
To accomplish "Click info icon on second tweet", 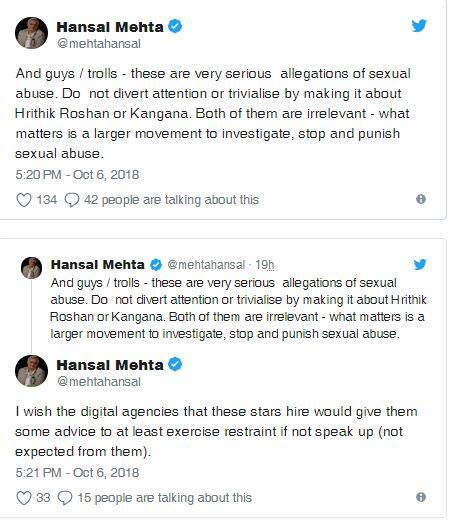I will [x=421, y=497].
